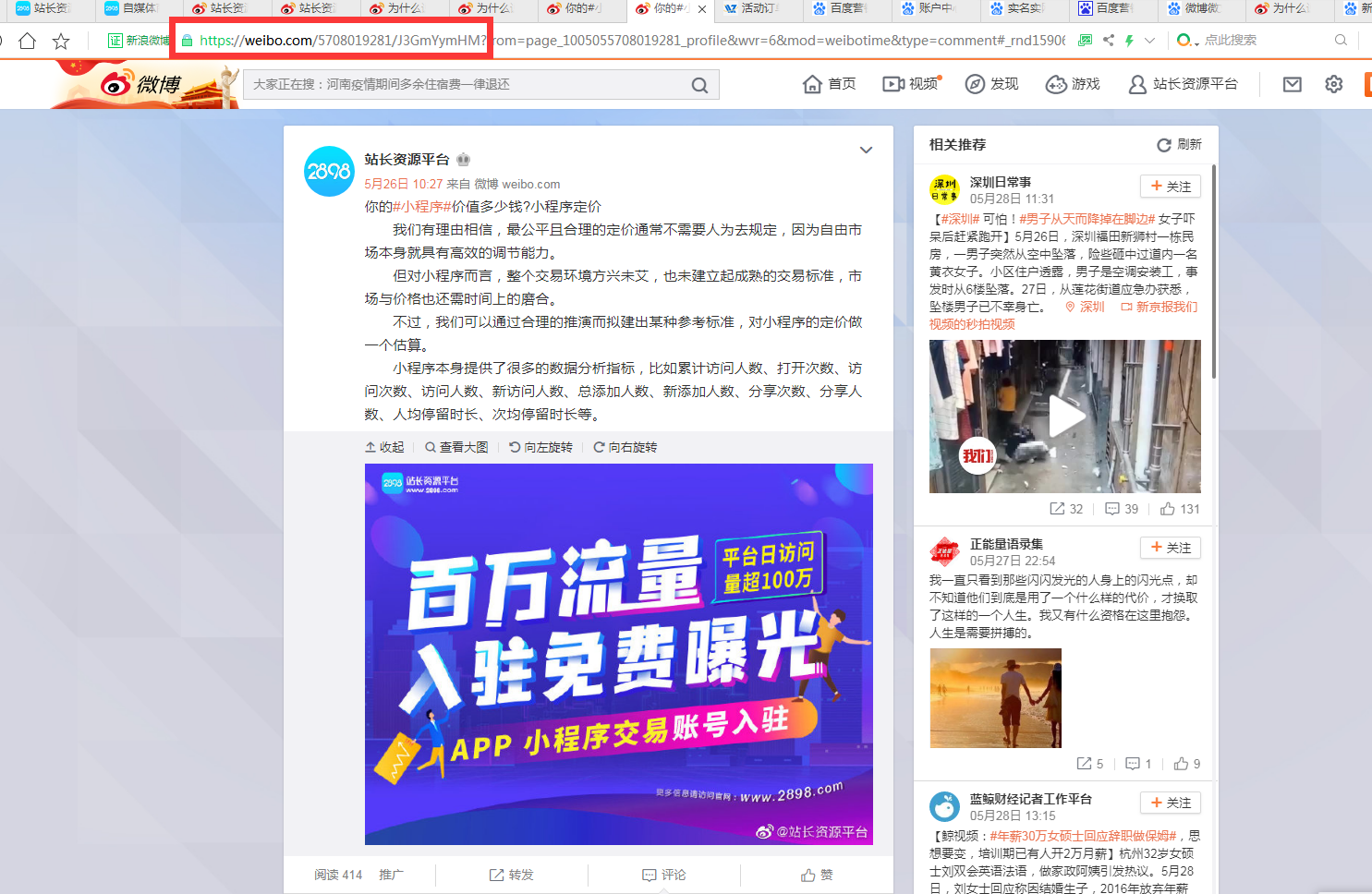
Task: Open 发现 in the navigation bar
Action: (x=991, y=84)
